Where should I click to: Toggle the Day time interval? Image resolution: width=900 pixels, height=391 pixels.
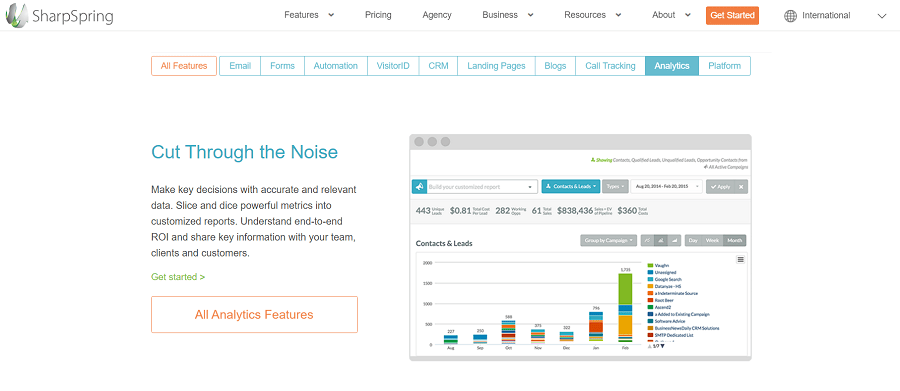[693, 241]
